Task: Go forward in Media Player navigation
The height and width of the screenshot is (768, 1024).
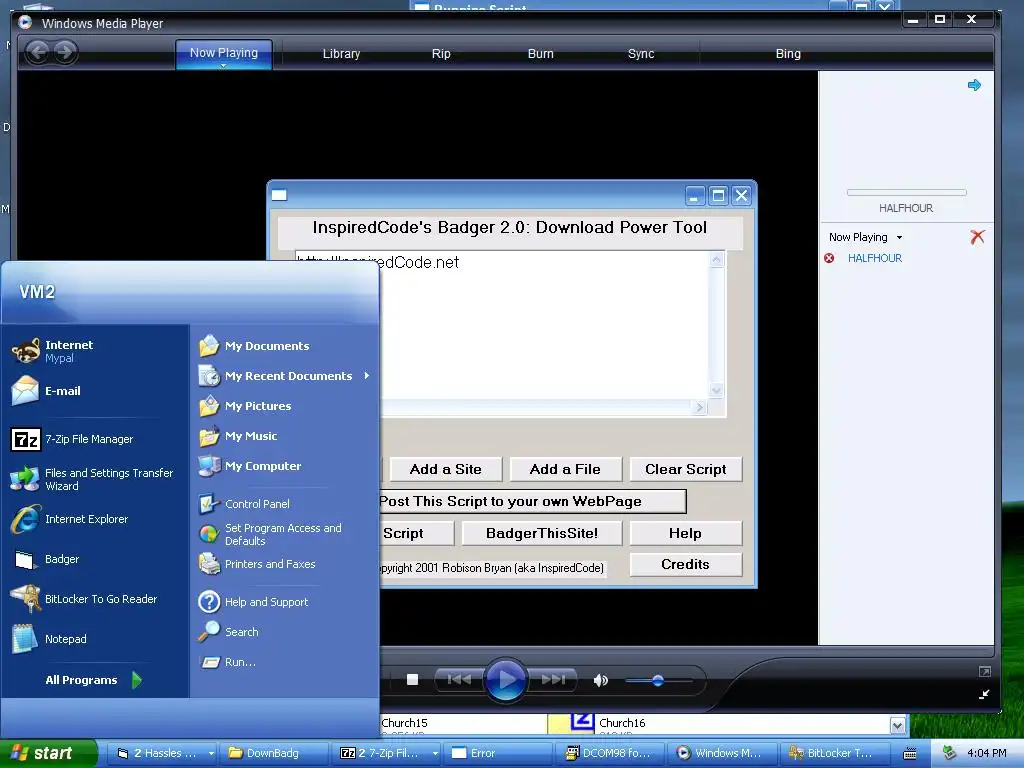Action: click(64, 52)
